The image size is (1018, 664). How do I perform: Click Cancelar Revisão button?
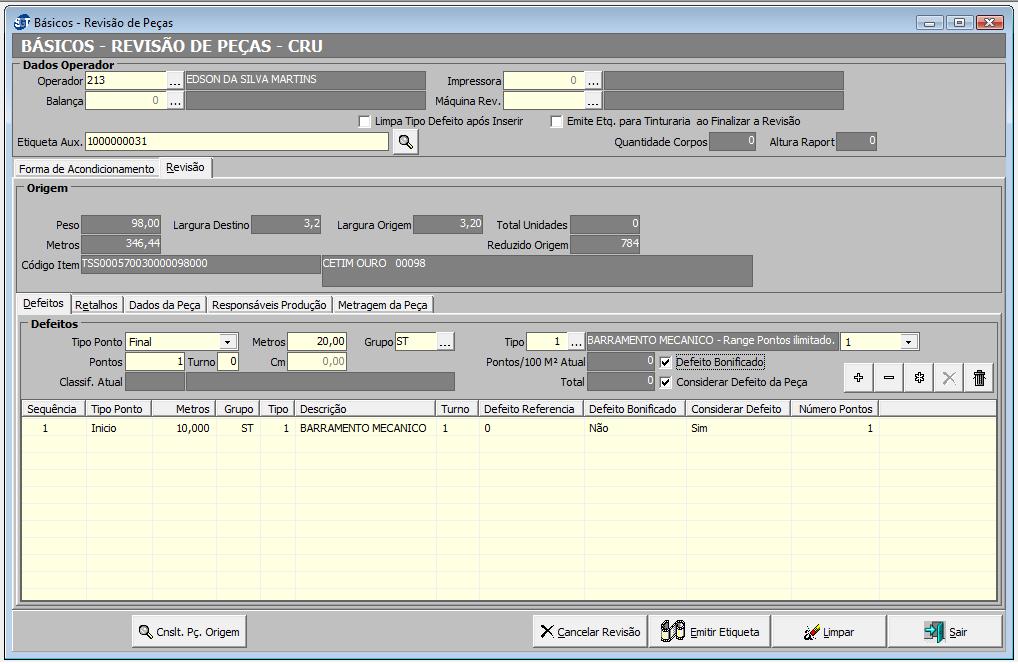(x=590, y=632)
